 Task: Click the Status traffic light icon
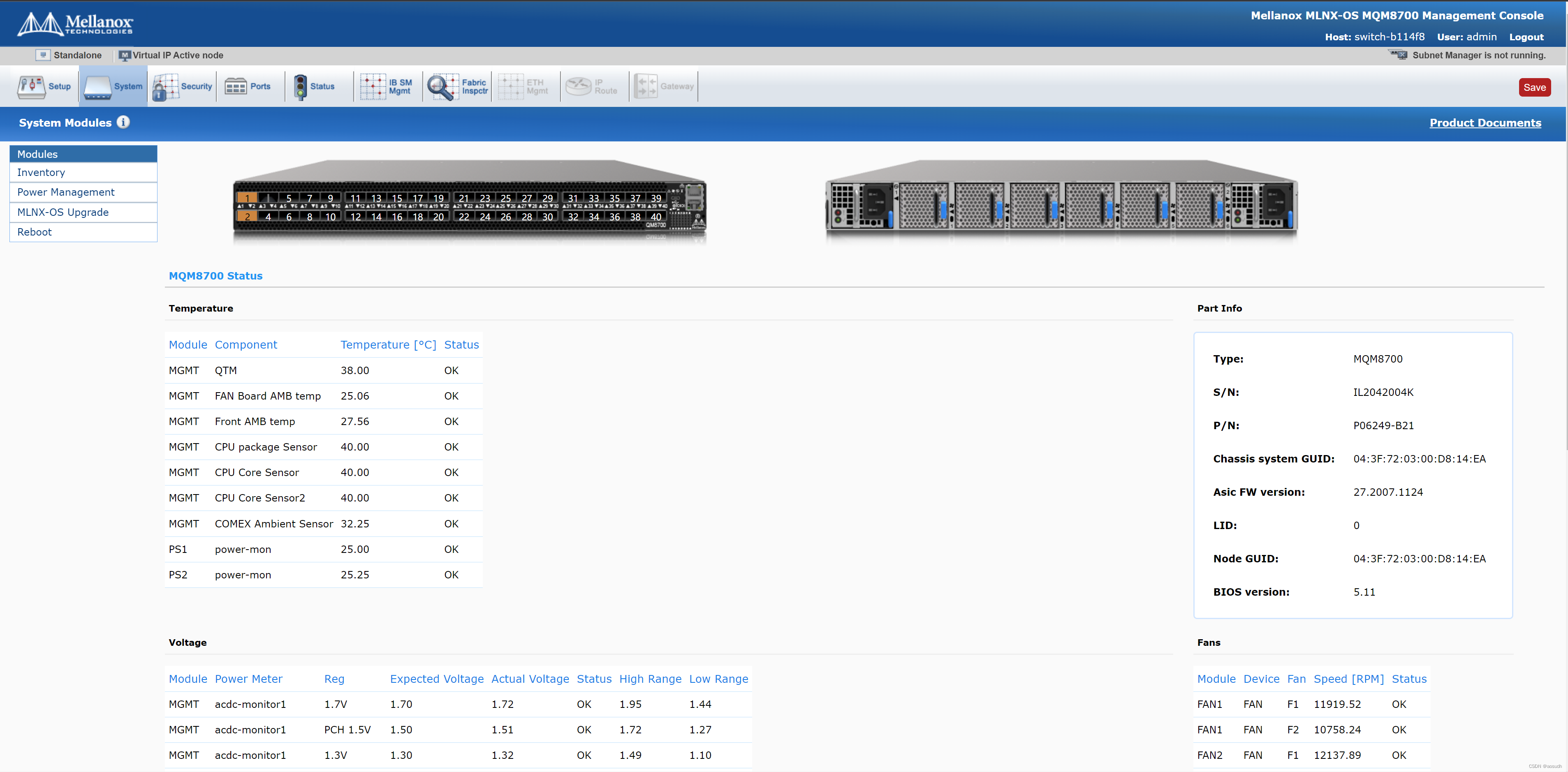[300, 86]
